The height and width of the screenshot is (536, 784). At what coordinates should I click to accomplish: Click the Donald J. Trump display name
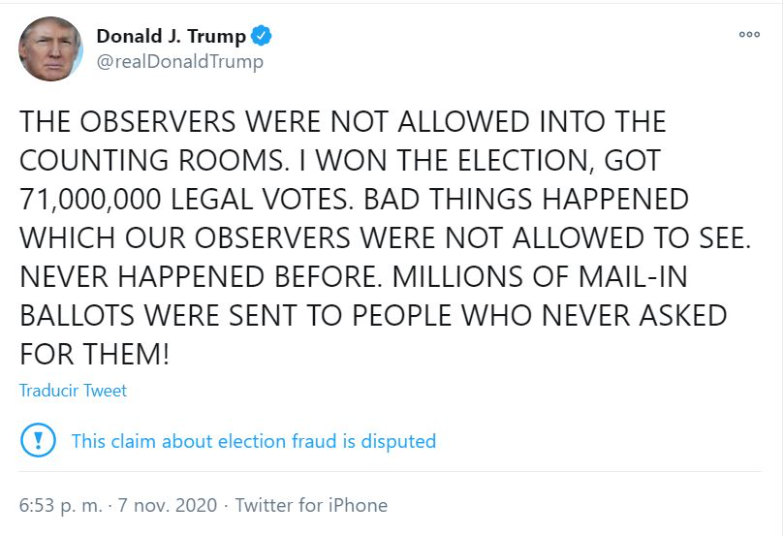[171, 37]
